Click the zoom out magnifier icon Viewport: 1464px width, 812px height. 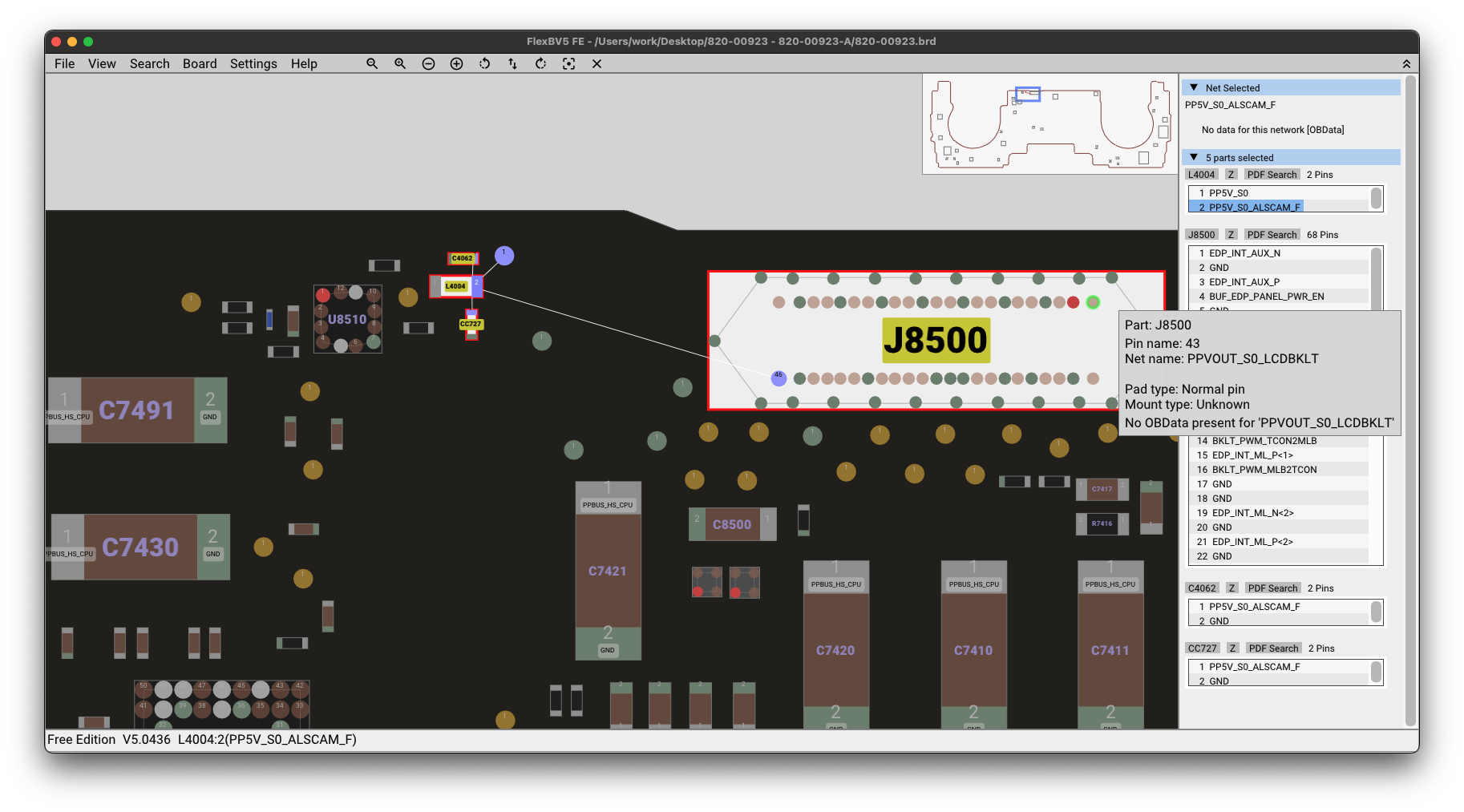[x=372, y=64]
